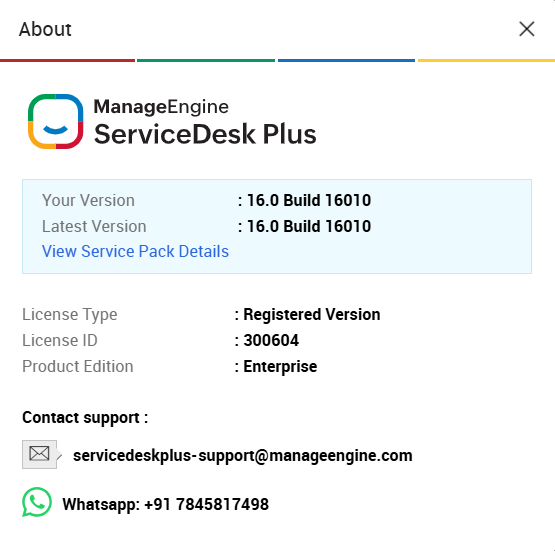Click the License ID label
The height and width of the screenshot is (551, 555).
point(60,340)
